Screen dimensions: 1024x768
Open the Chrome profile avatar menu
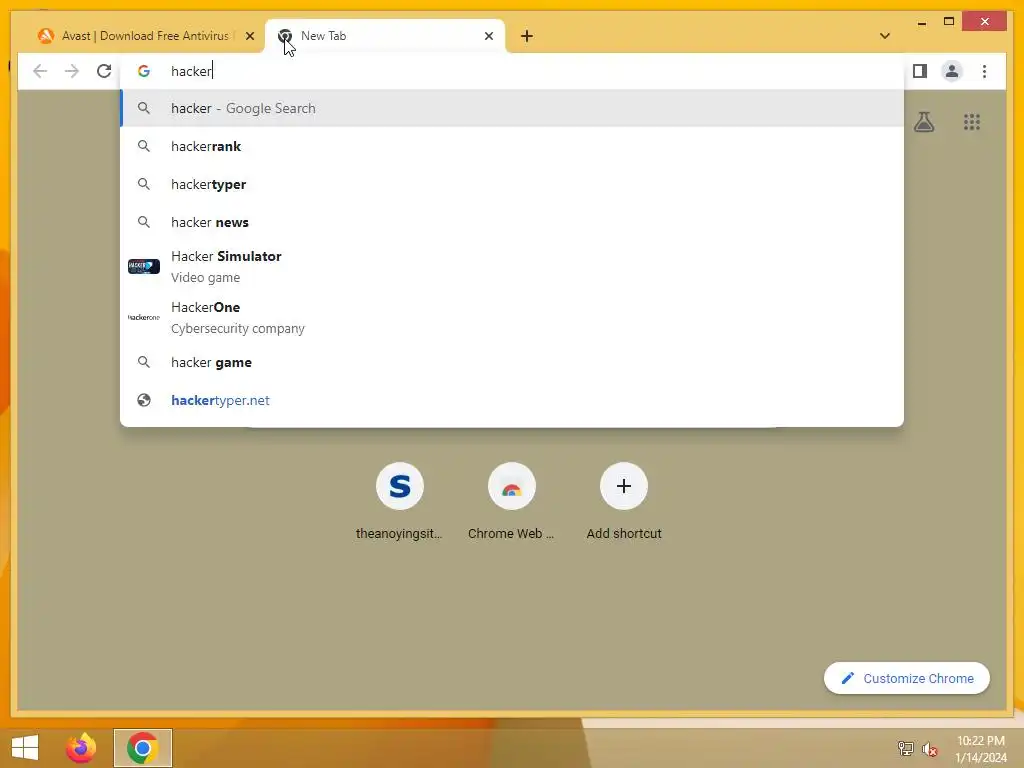(952, 71)
